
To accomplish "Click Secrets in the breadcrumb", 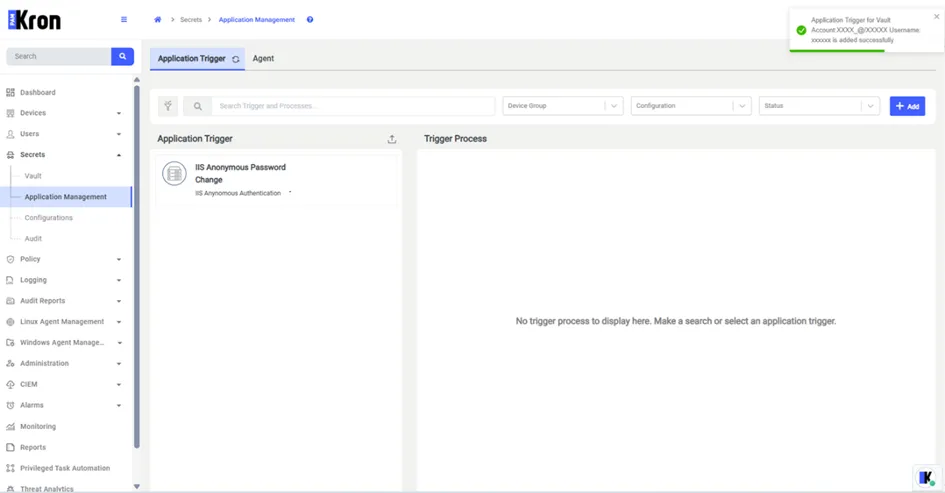I will pos(190,20).
